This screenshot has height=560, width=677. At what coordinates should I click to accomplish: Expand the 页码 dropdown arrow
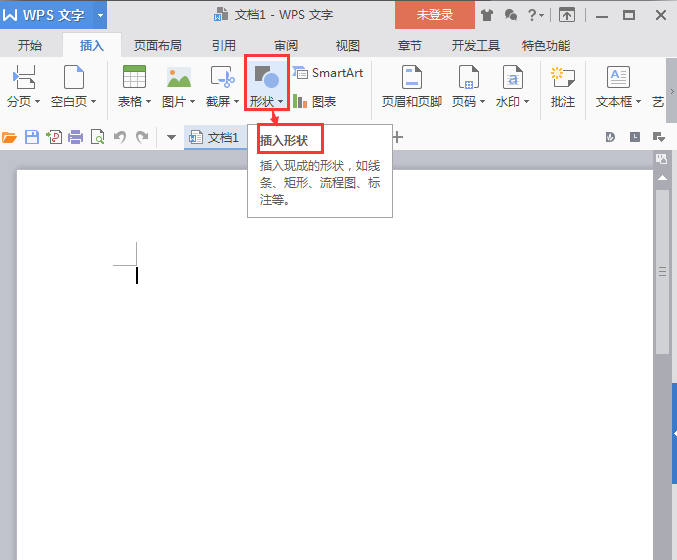pos(483,102)
